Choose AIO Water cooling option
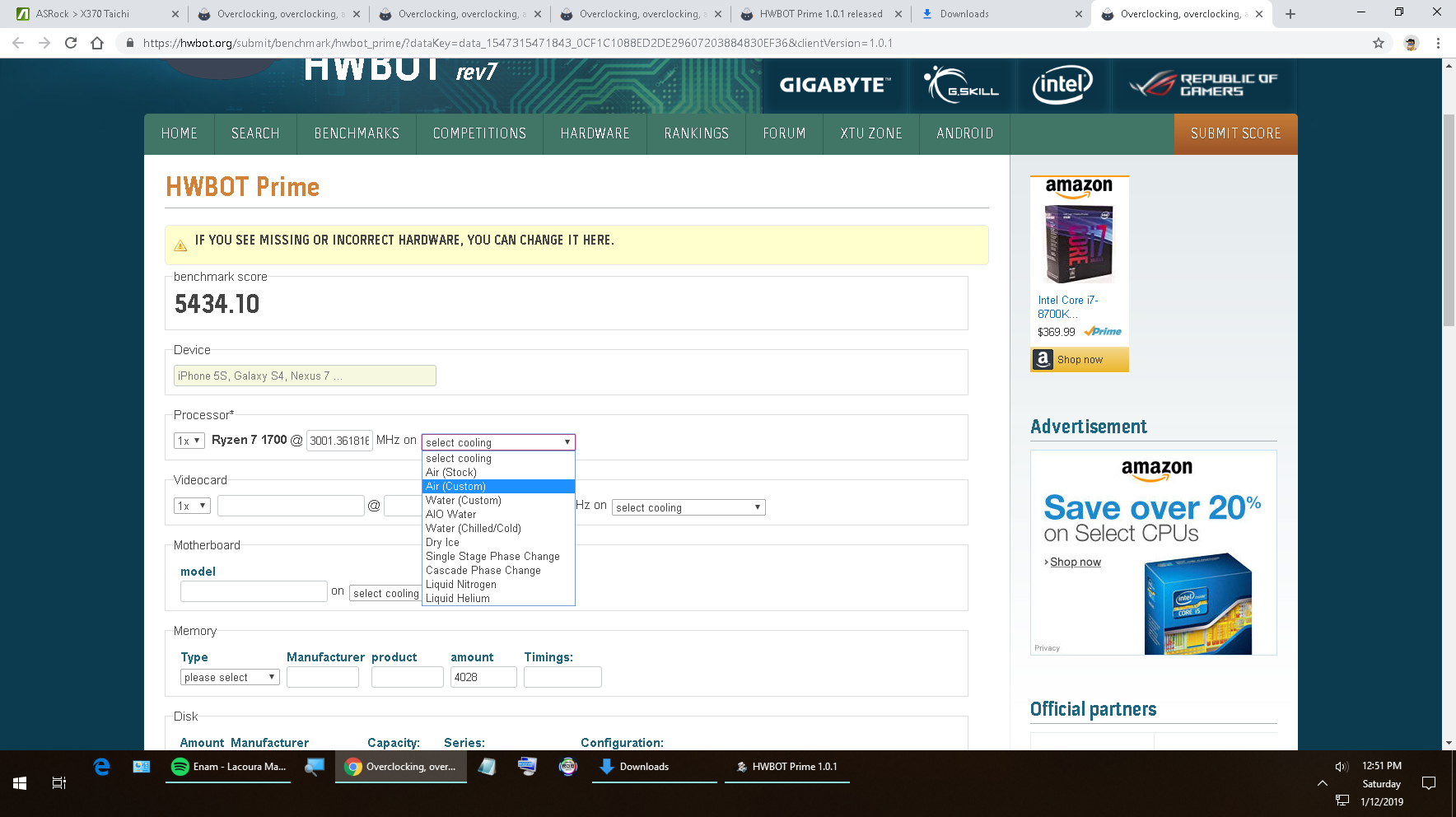The image size is (1456, 817). (x=498, y=515)
